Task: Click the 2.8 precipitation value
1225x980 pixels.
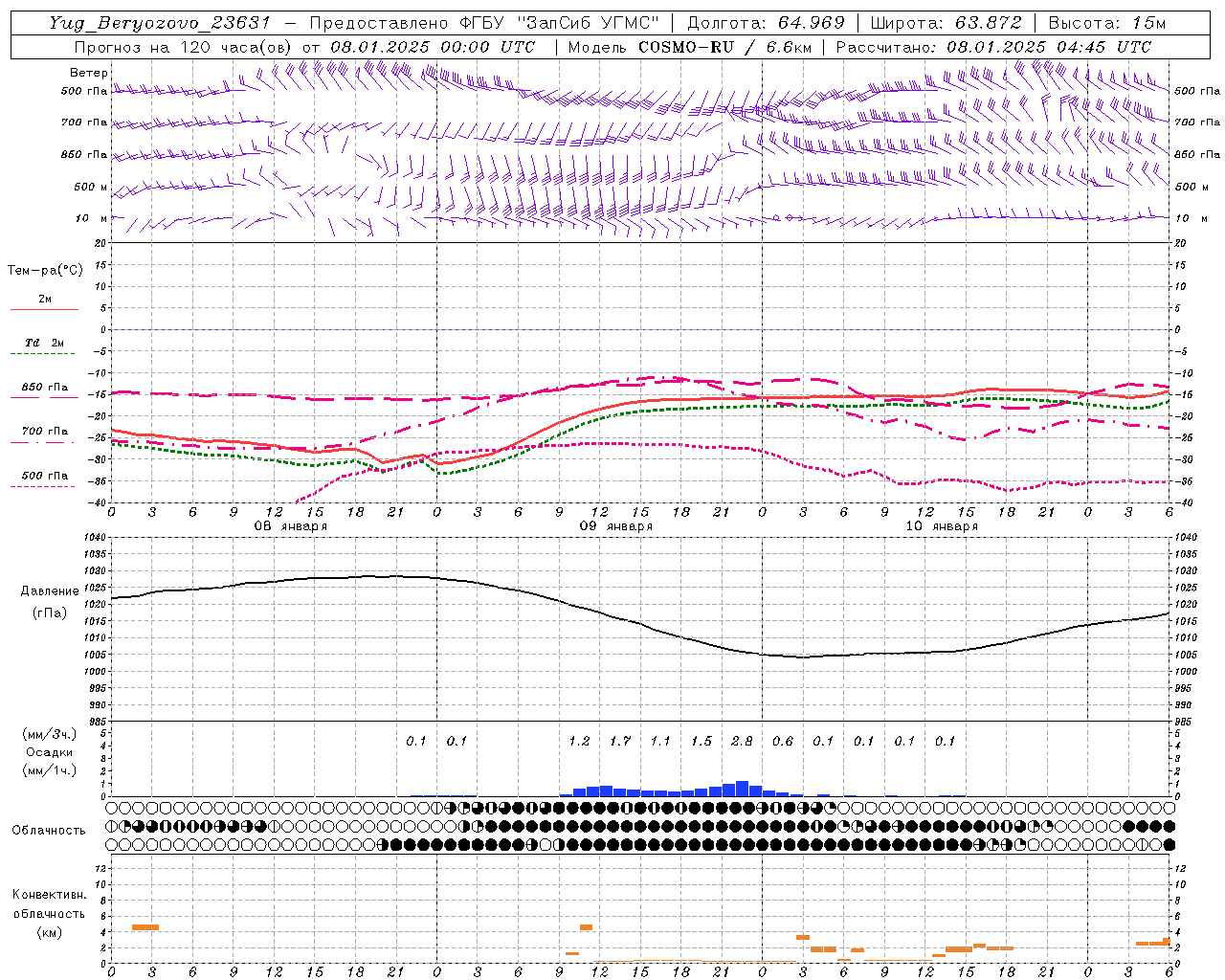Action: point(742,741)
